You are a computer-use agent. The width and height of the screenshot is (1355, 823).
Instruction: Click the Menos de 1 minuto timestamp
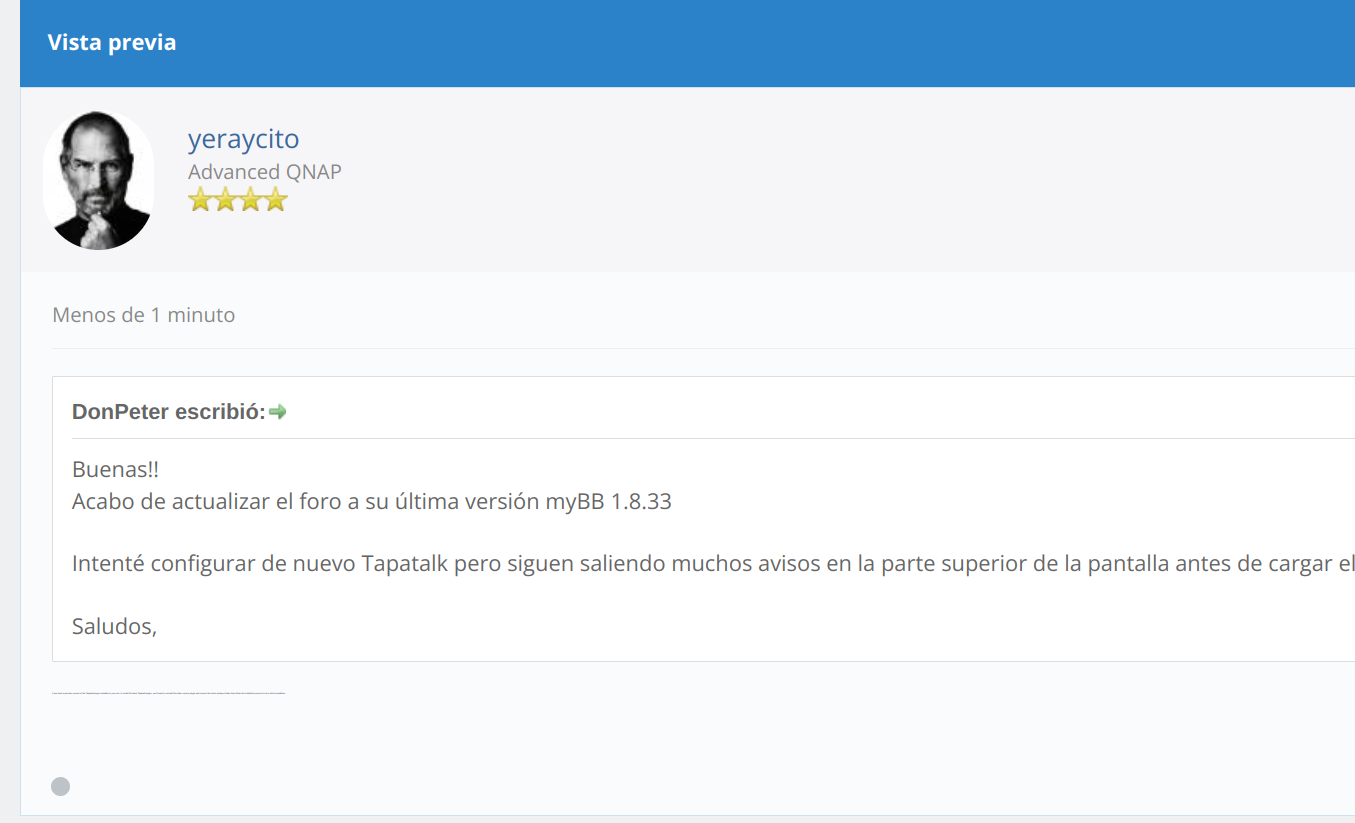coord(143,315)
